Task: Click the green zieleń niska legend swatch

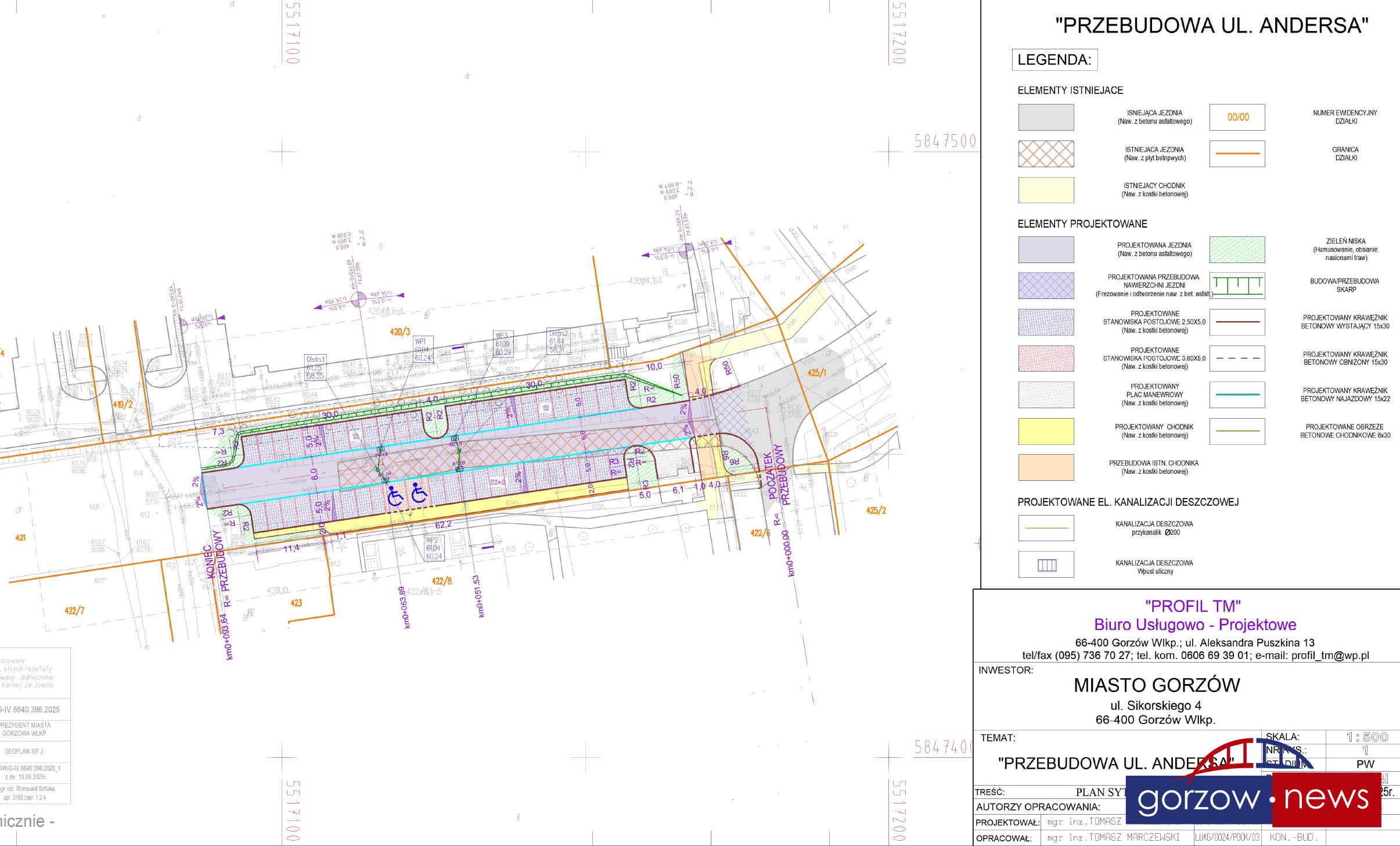Action: point(1237,250)
